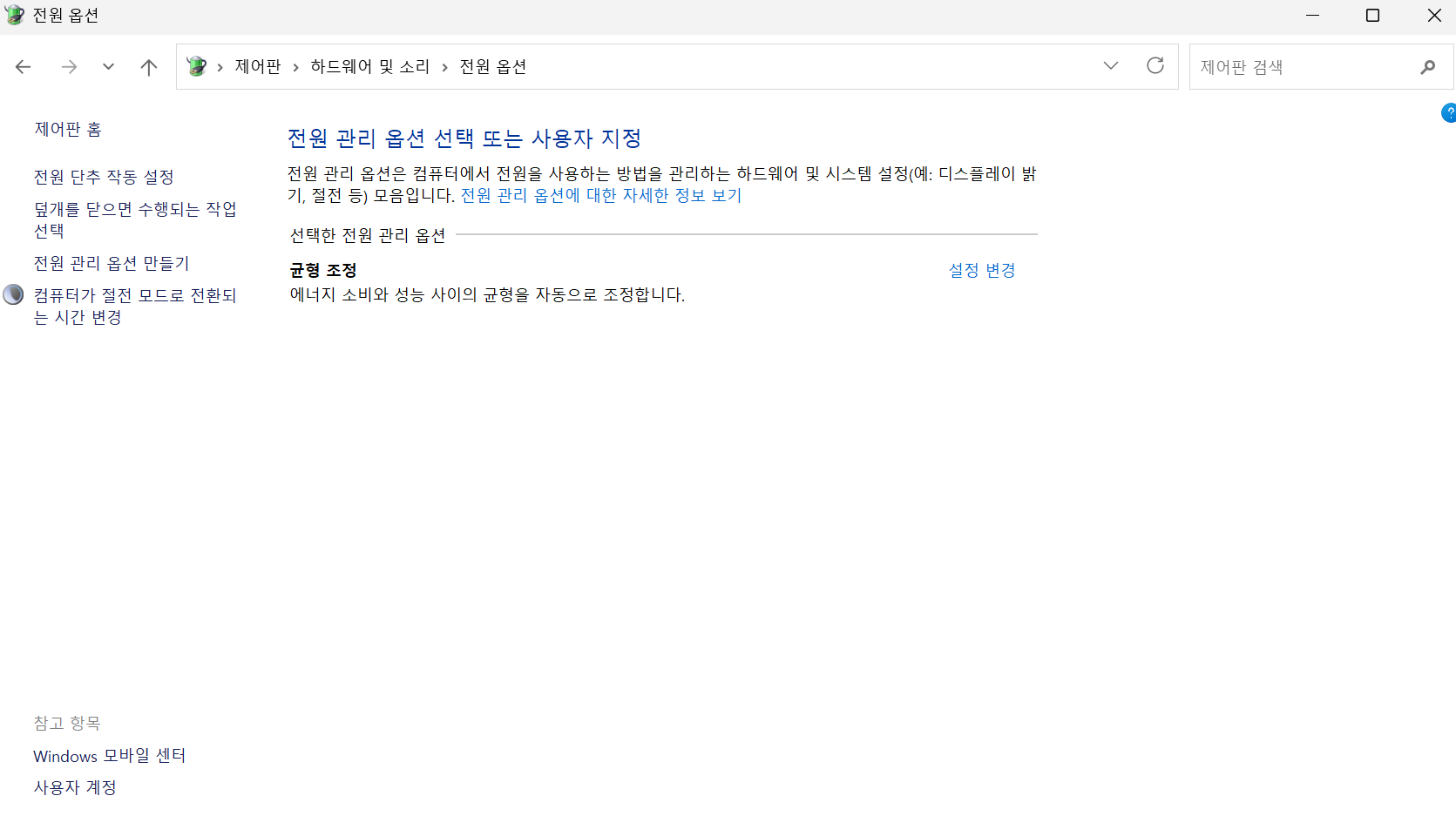Go to 제어판 홈 in the sidebar
The image size is (1456, 816).
pyautogui.click(x=68, y=128)
